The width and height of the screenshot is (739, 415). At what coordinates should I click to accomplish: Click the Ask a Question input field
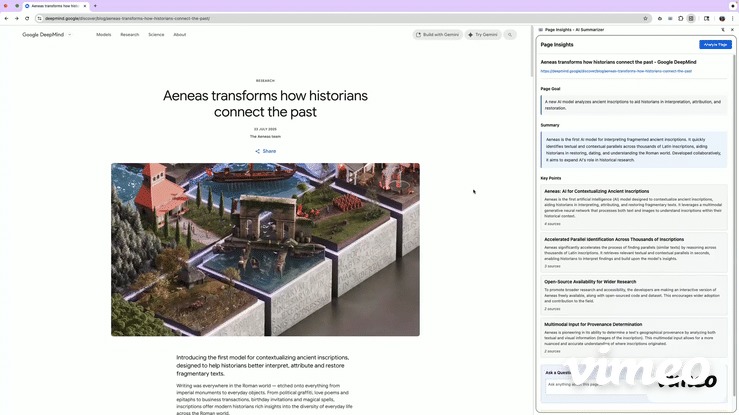634,385
